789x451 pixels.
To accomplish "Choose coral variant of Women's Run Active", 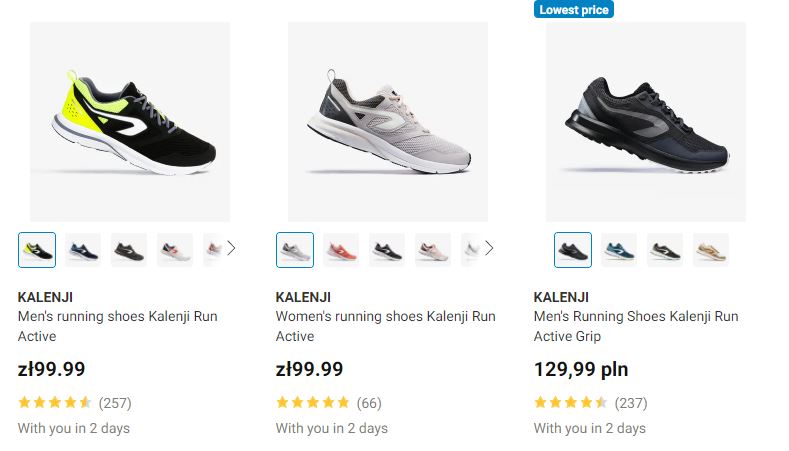I will (341, 249).
